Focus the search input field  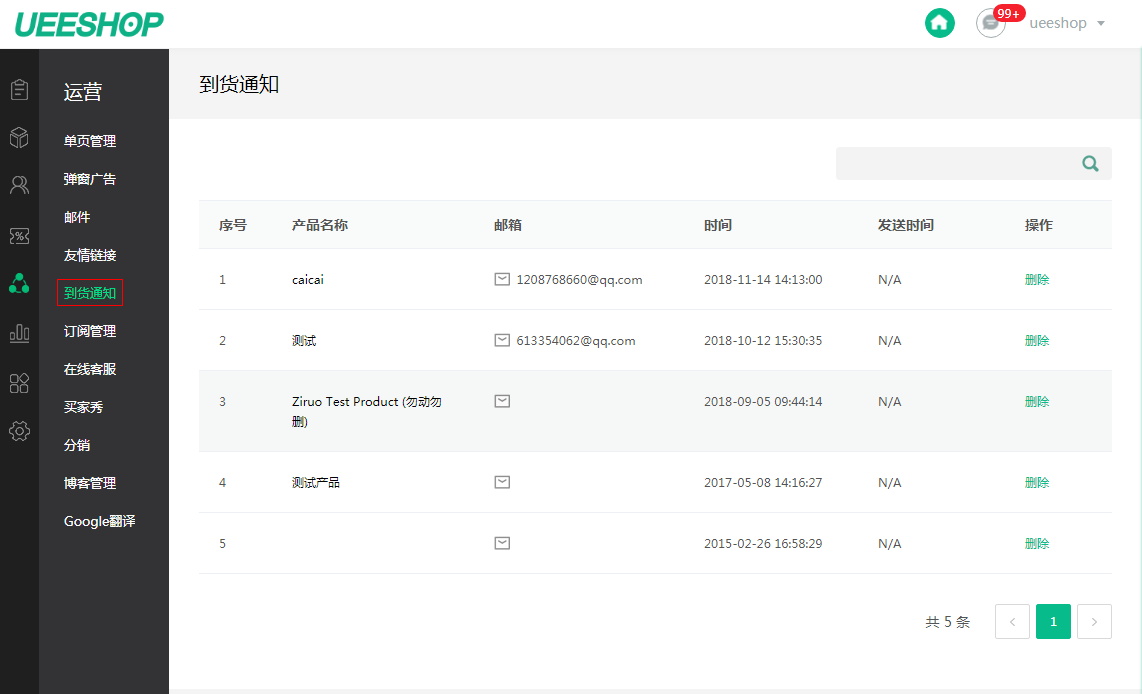point(973,164)
